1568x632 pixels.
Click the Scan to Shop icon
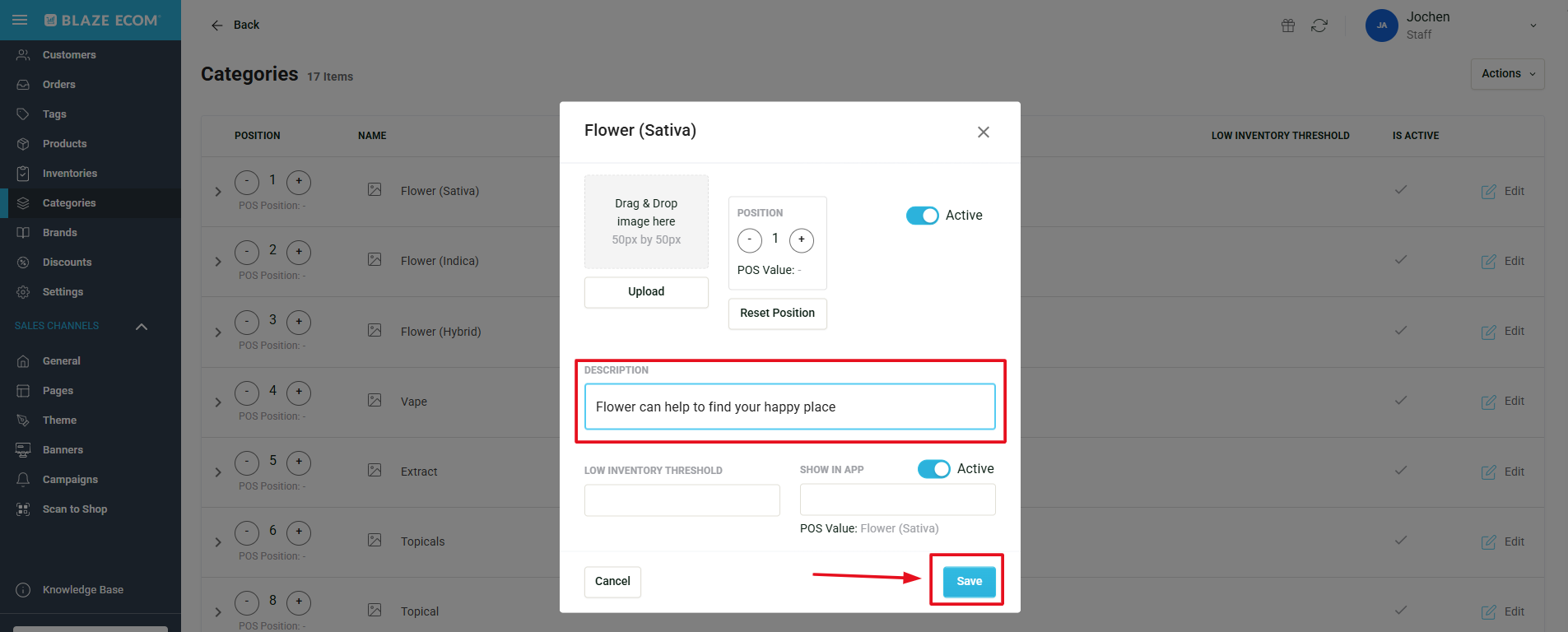tap(23, 509)
